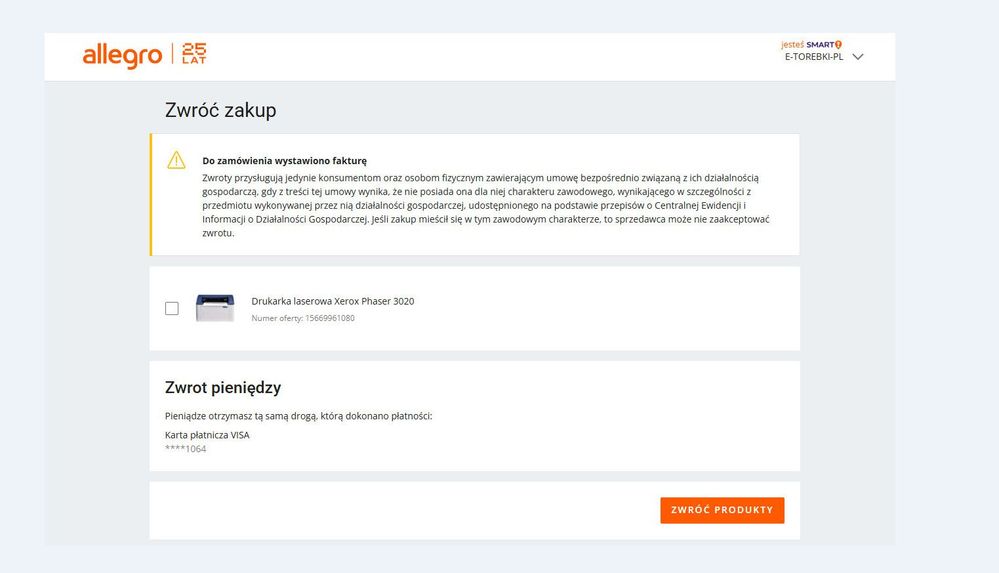This screenshot has height=573, width=999.
Task: Click the Xerox printer thumbnail image
Action: pyautogui.click(x=215, y=308)
